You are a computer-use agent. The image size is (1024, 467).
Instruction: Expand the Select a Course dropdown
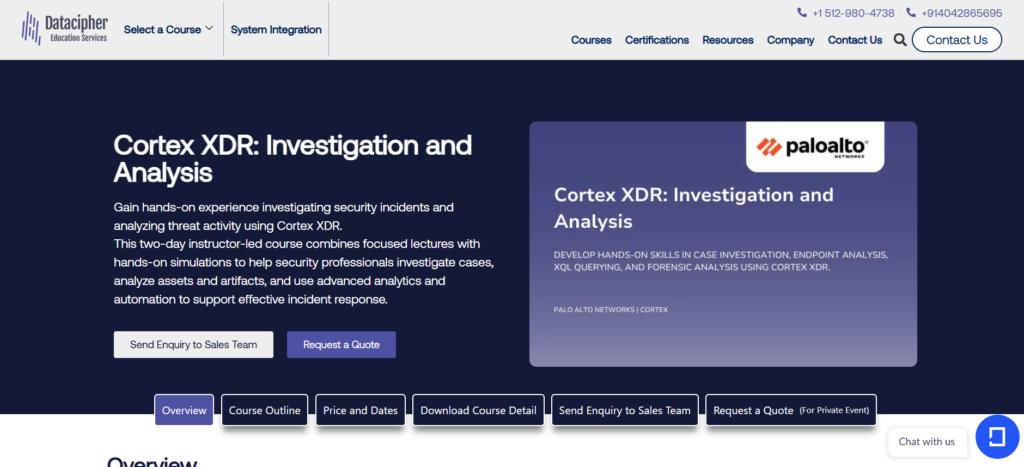(x=168, y=29)
